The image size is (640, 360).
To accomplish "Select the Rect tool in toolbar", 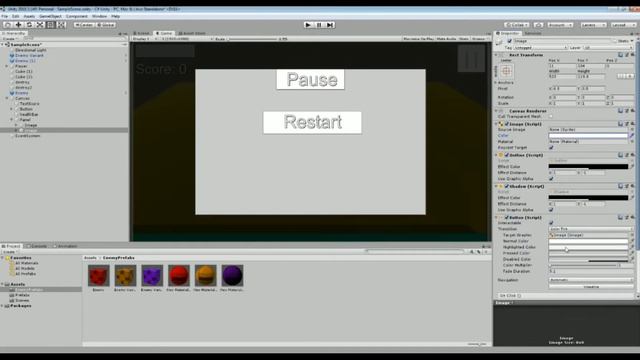I will tap(50, 25).
